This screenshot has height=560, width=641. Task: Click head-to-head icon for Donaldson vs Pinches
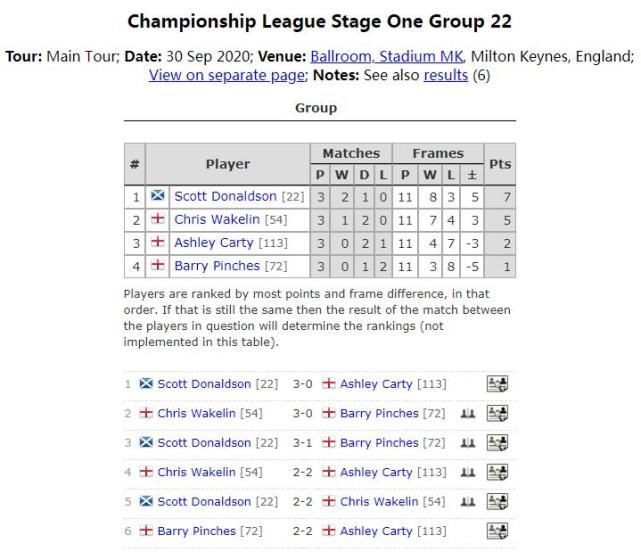pos(468,443)
